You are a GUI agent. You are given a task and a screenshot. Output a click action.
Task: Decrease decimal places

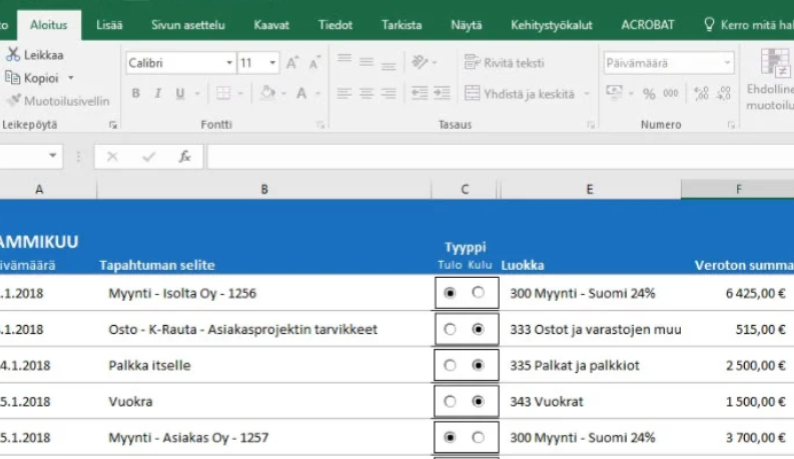[723, 93]
